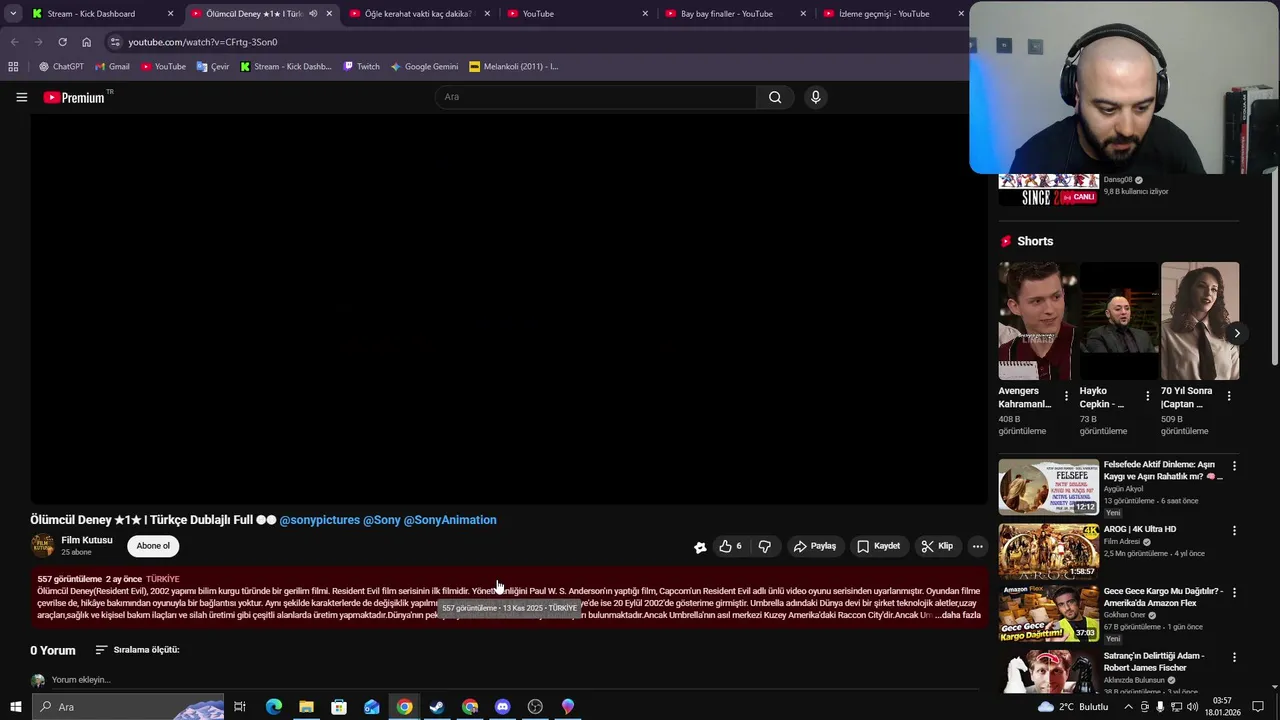Open the Gmail bookmark
The width and height of the screenshot is (1280, 720).
point(112,67)
